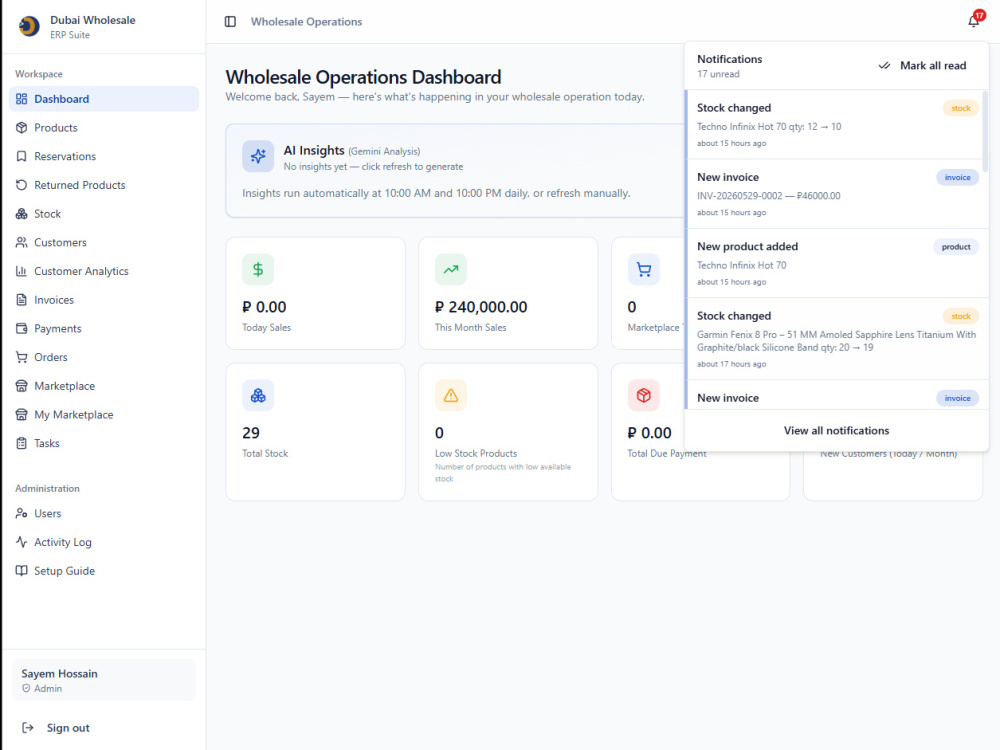Click the Products box icon
This screenshot has width=1000, height=750.
pos(22,128)
